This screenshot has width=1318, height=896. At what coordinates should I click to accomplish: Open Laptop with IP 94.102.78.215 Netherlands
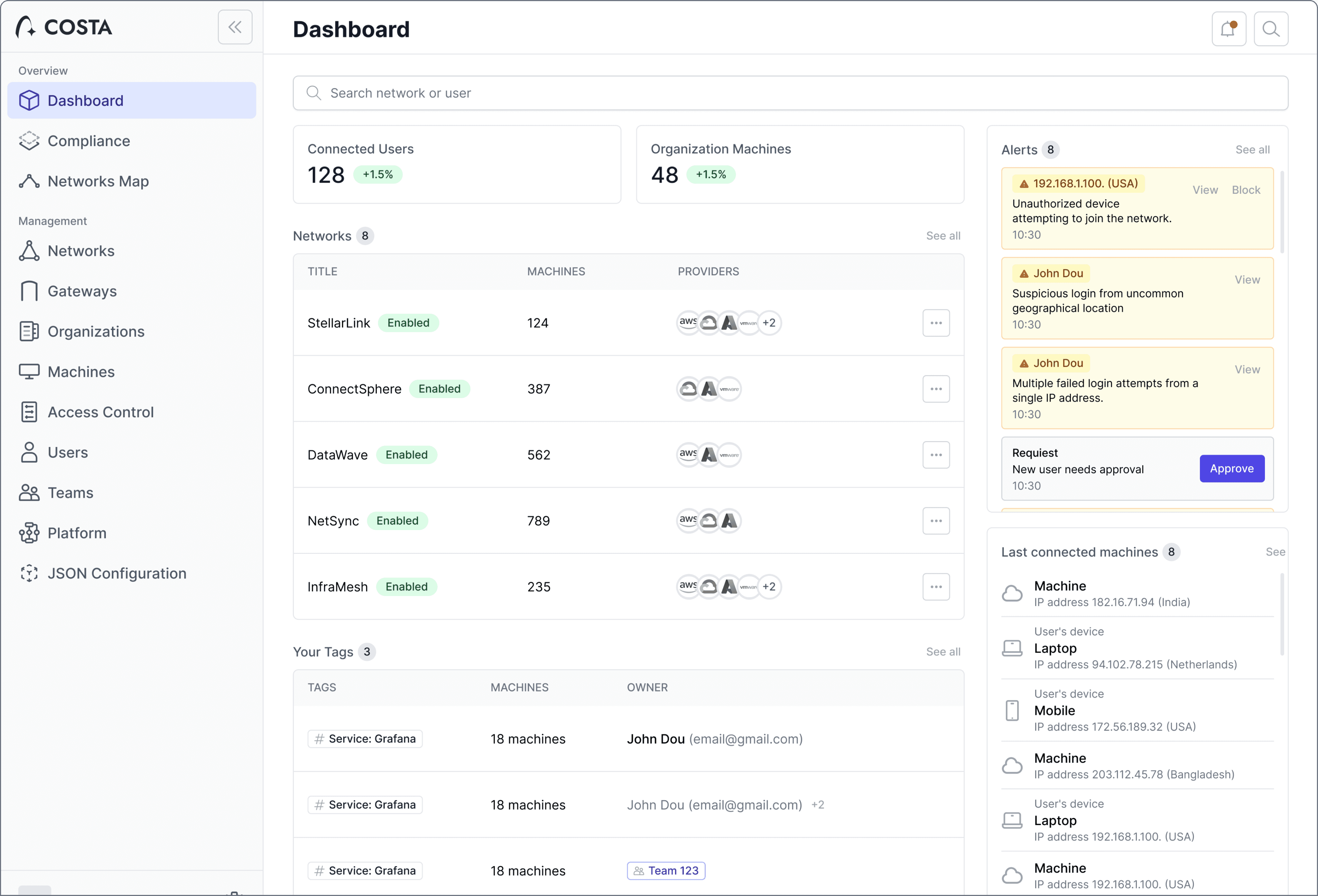point(1137,648)
